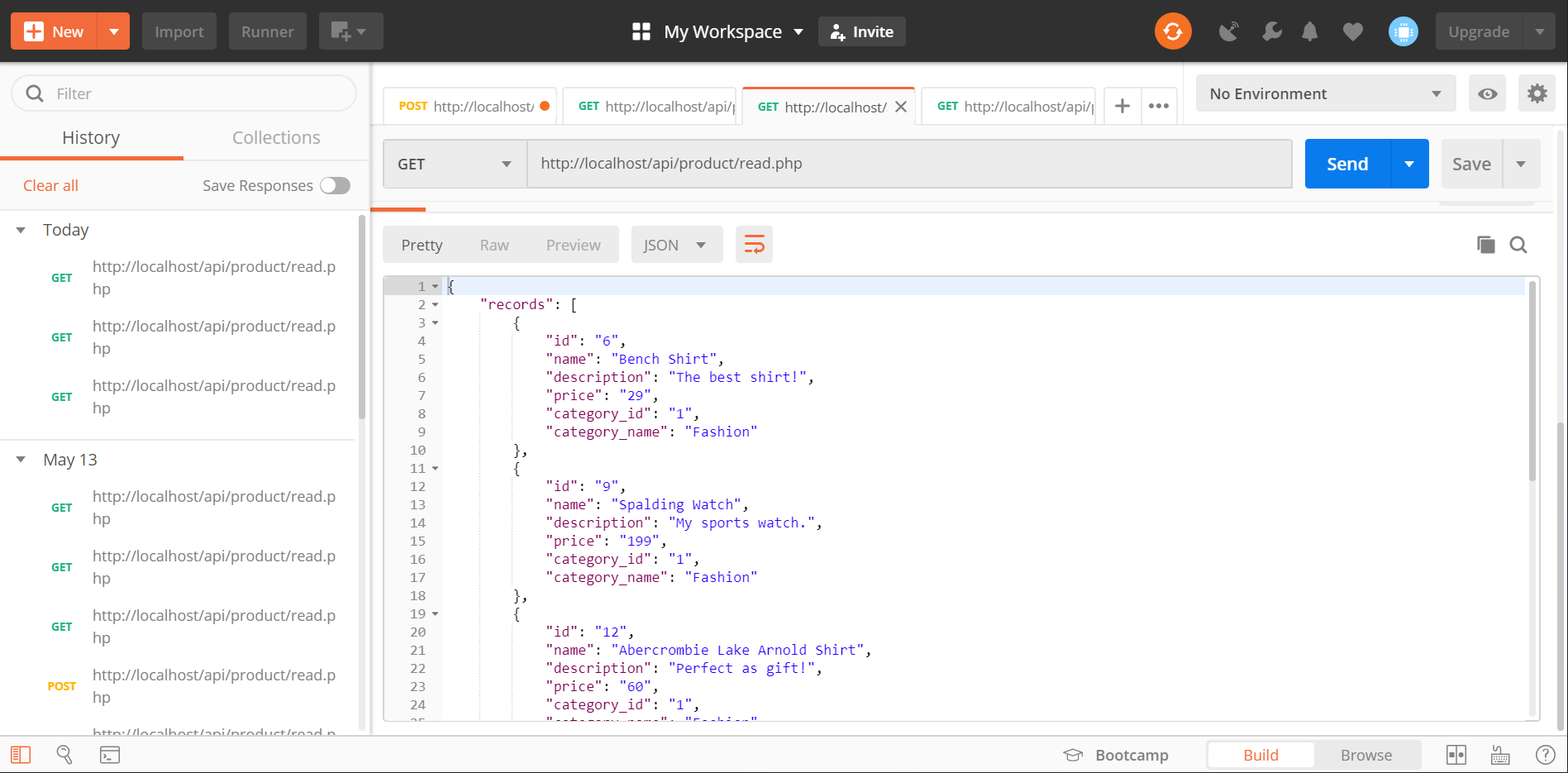Open the Send button dropdown arrow
This screenshot has height=773, width=1568.
(1410, 164)
